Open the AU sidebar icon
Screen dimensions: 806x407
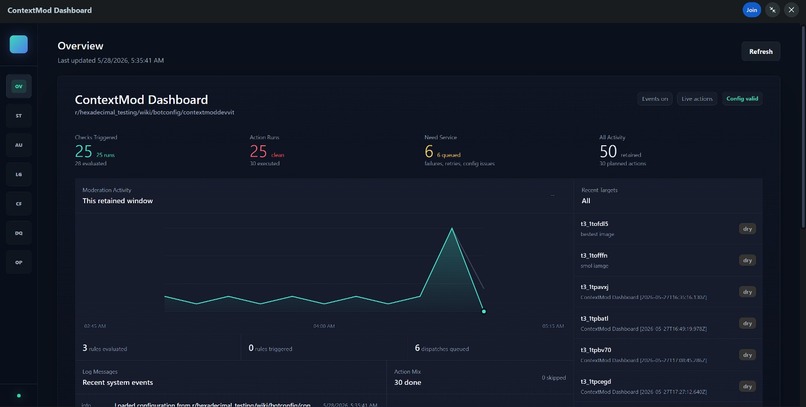[19, 145]
